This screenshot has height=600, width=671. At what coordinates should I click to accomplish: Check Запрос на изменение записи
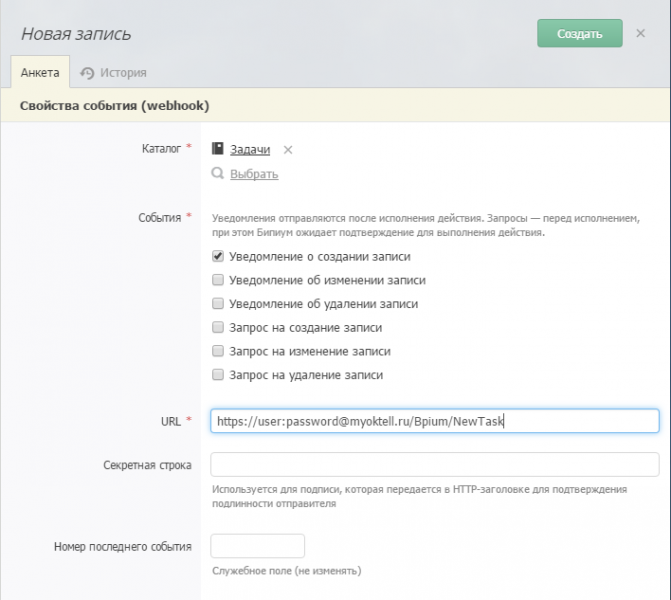218,351
